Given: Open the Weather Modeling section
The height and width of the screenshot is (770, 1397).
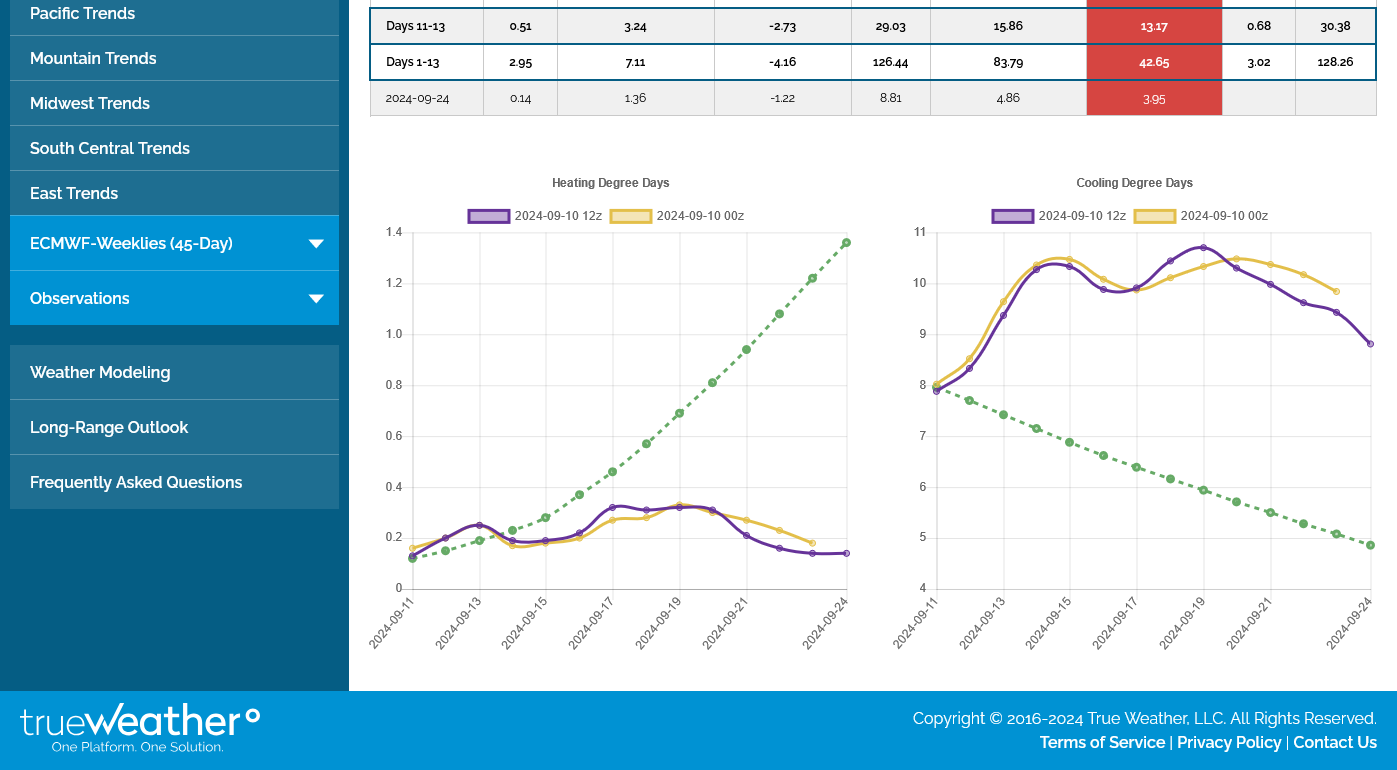Looking at the screenshot, I should (100, 373).
